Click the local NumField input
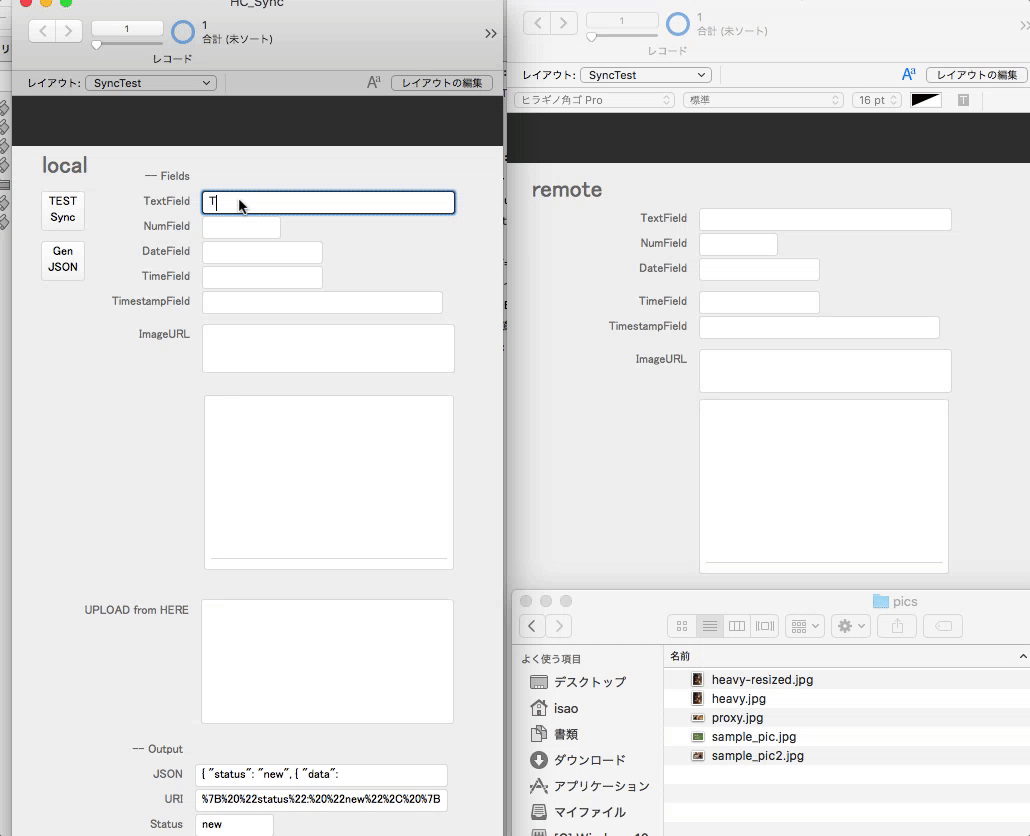The width and height of the screenshot is (1030, 836). pyautogui.click(x=241, y=227)
